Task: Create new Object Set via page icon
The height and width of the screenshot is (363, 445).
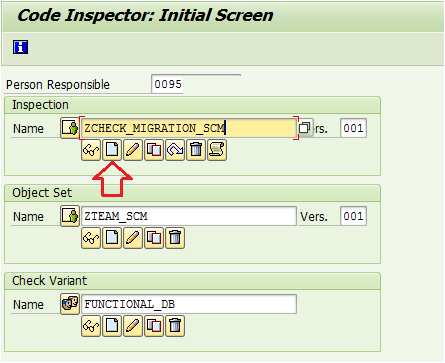Action: point(112,238)
